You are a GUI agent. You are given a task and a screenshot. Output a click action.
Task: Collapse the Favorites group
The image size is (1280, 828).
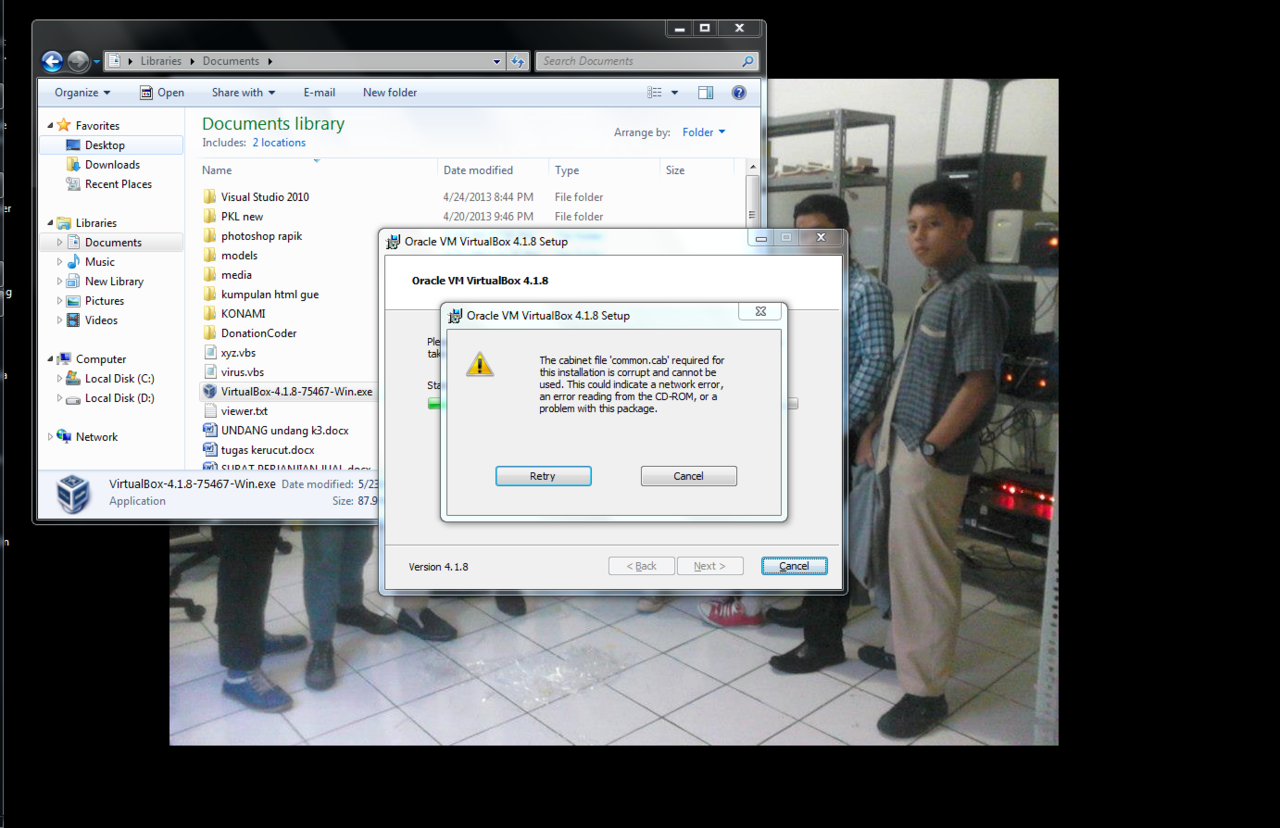50,126
